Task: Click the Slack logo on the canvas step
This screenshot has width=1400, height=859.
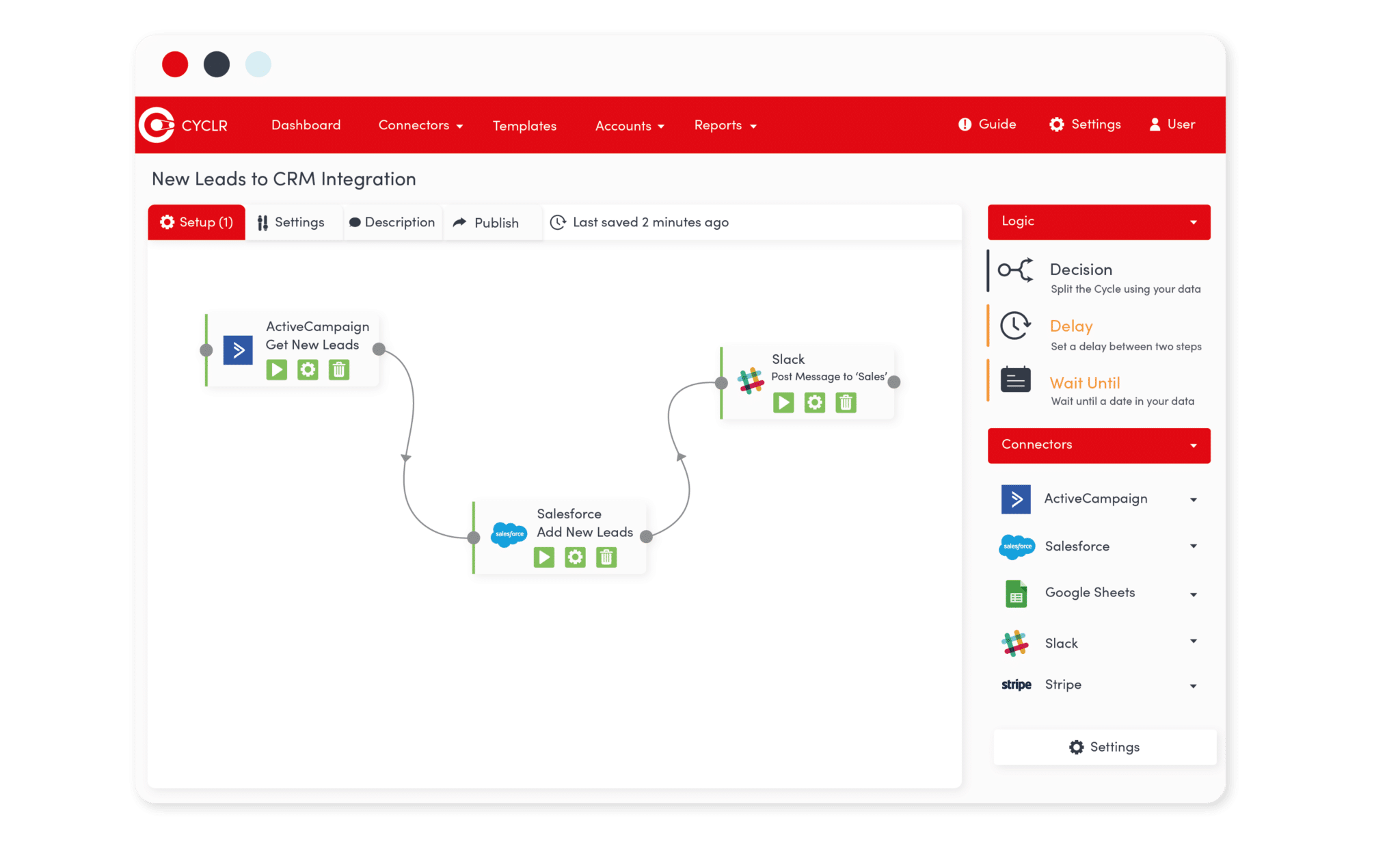Action: click(x=751, y=381)
